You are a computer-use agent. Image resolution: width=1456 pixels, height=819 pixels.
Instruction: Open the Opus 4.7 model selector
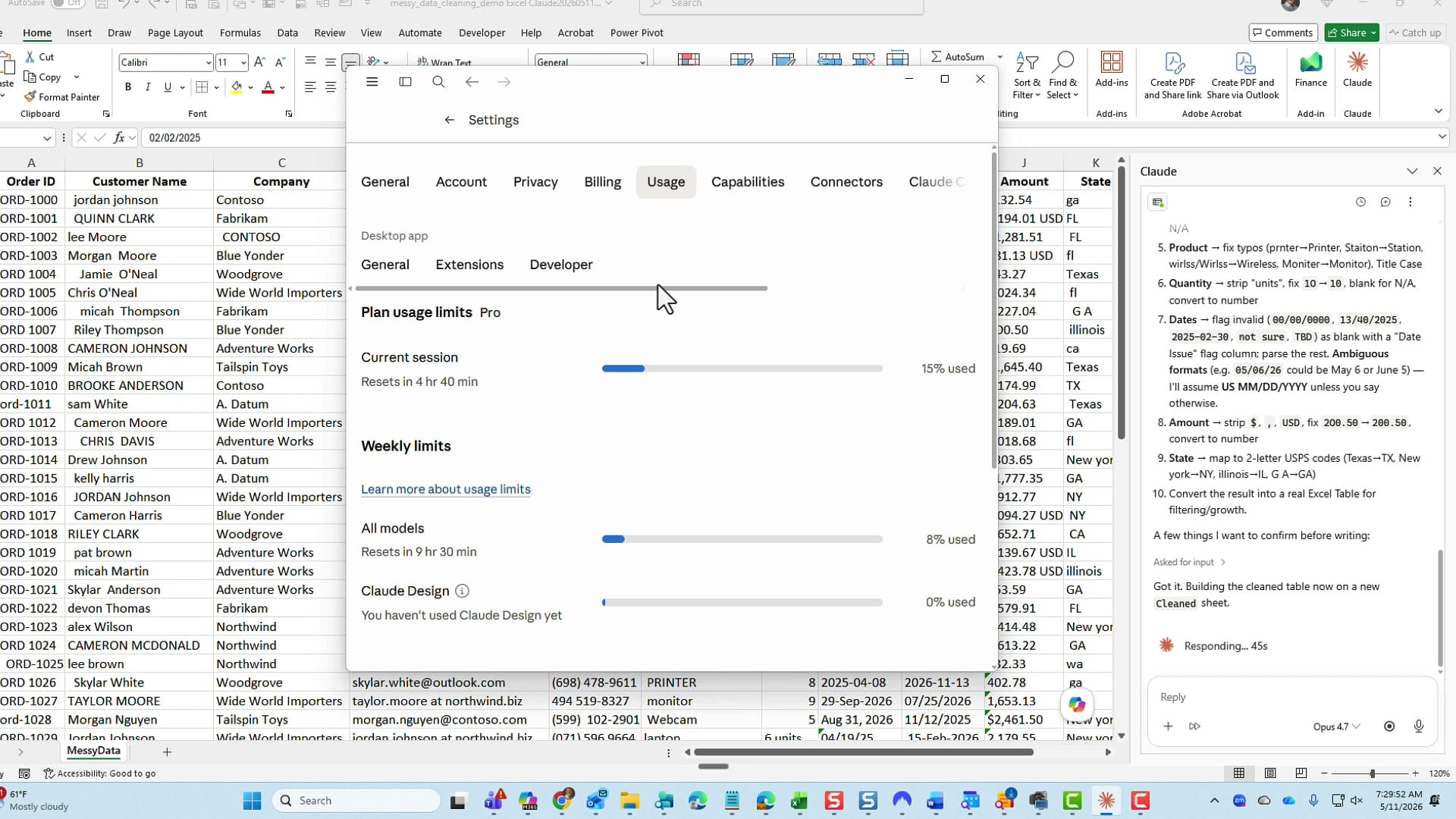[x=1336, y=726]
